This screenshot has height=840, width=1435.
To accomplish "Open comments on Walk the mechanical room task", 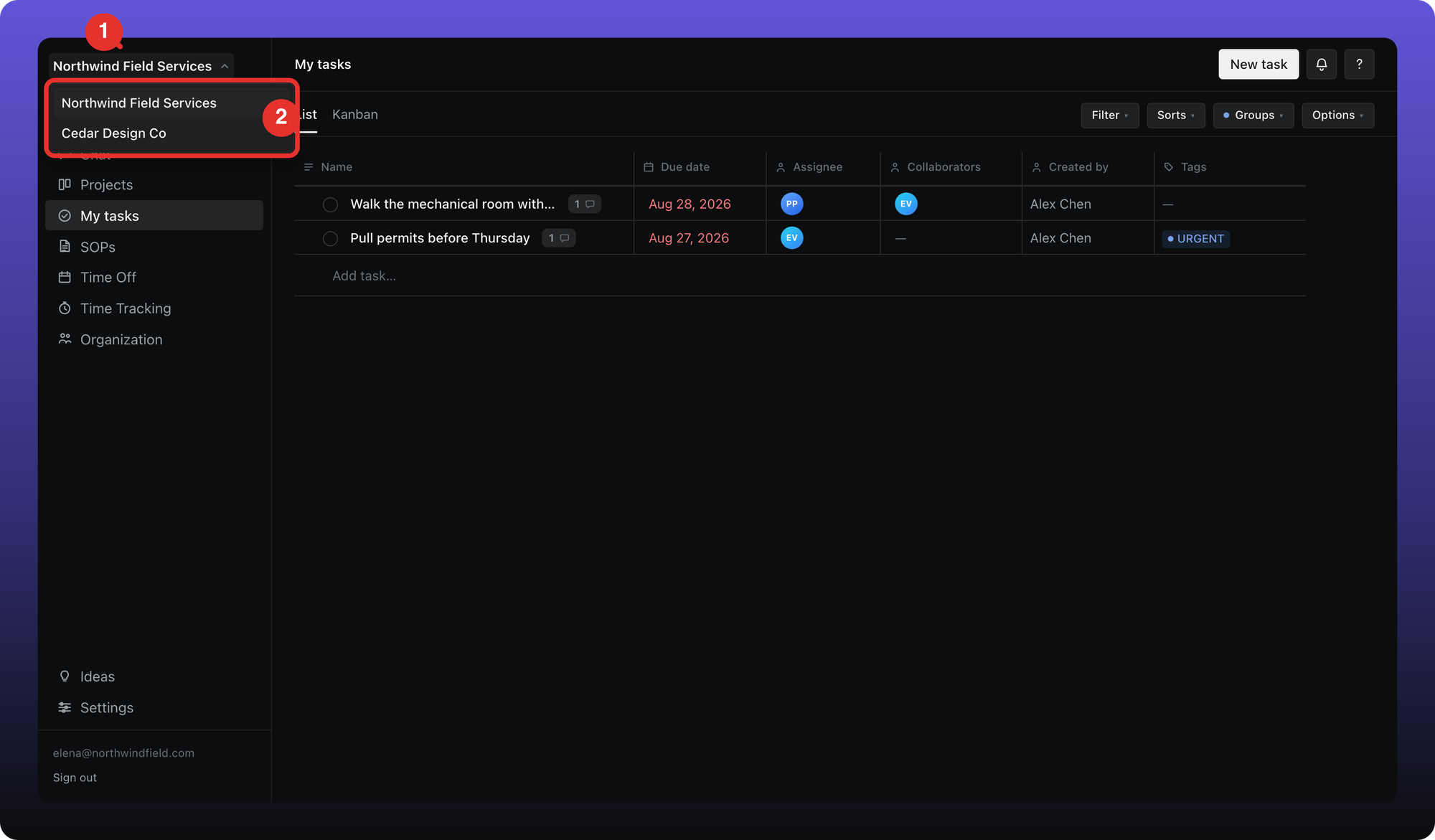I will coord(584,204).
